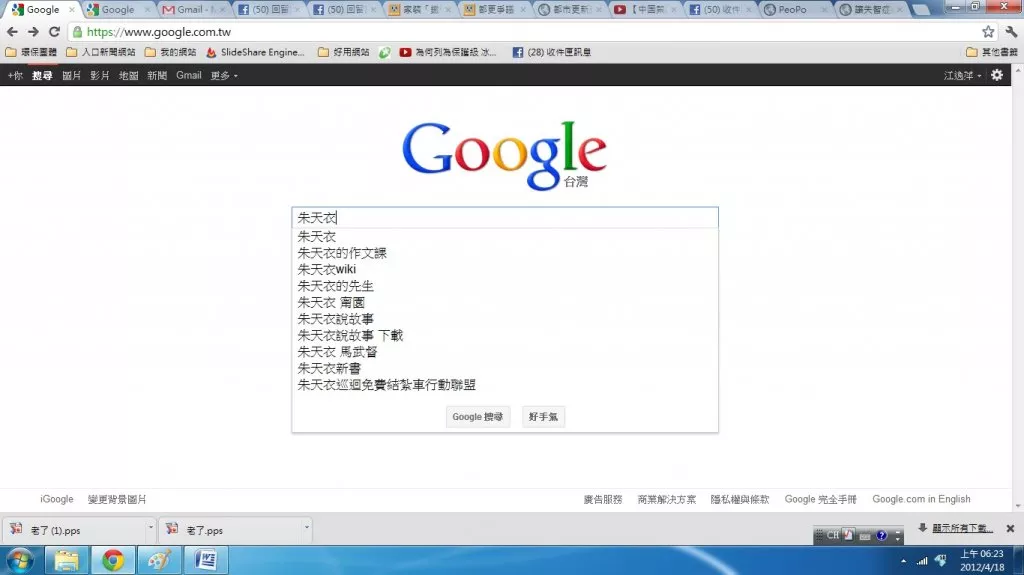This screenshot has width=1024, height=575.
Task: Click the address bar URL field
Action: click(522, 31)
